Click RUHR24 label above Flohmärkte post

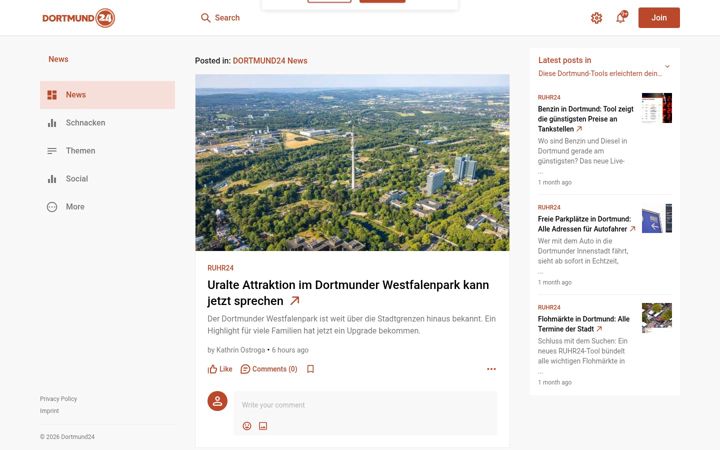[x=549, y=308]
